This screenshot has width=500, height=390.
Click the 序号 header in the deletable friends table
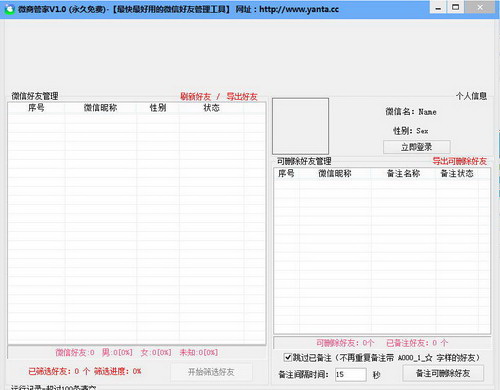click(x=286, y=173)
